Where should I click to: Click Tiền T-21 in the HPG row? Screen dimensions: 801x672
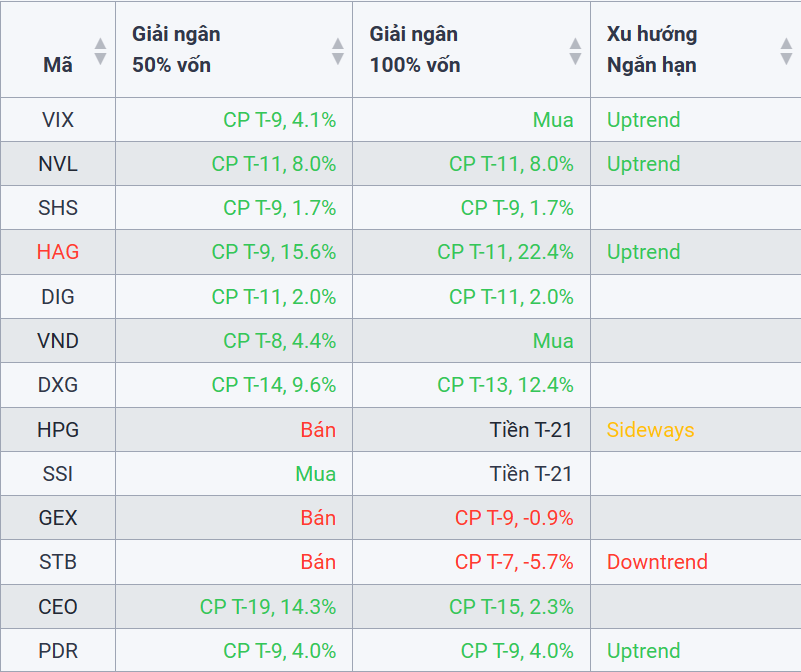pos(531,430)
